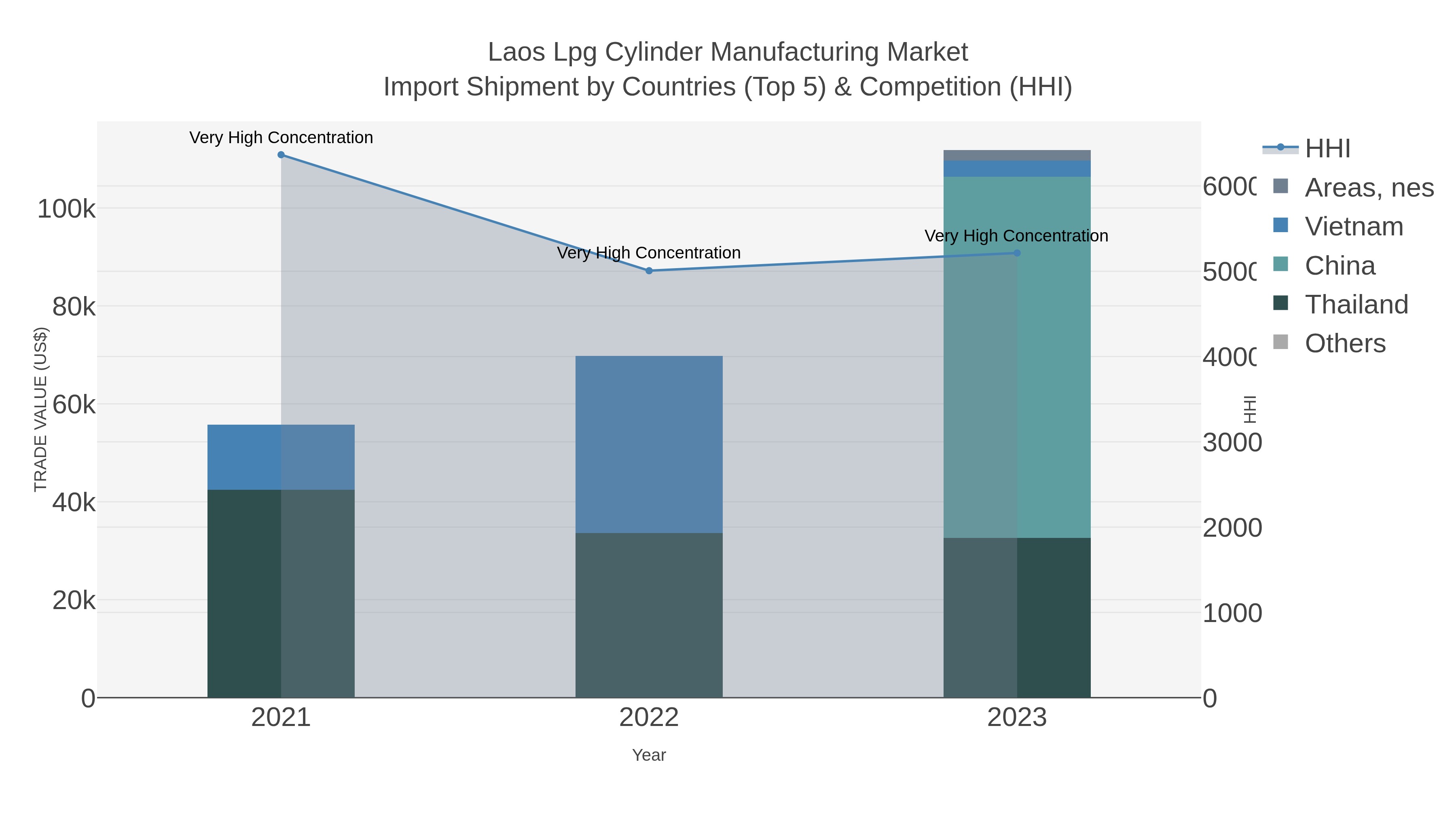Click the Import Shipment by Countries subtitle
The width and height of the screenshot is (1456, 819).
pos(728,87)
